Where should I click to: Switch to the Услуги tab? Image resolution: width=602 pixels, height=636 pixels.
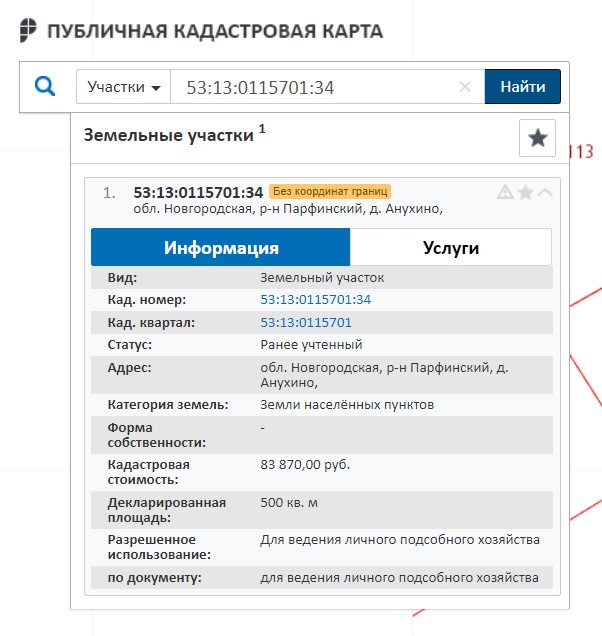pos(451,247)
